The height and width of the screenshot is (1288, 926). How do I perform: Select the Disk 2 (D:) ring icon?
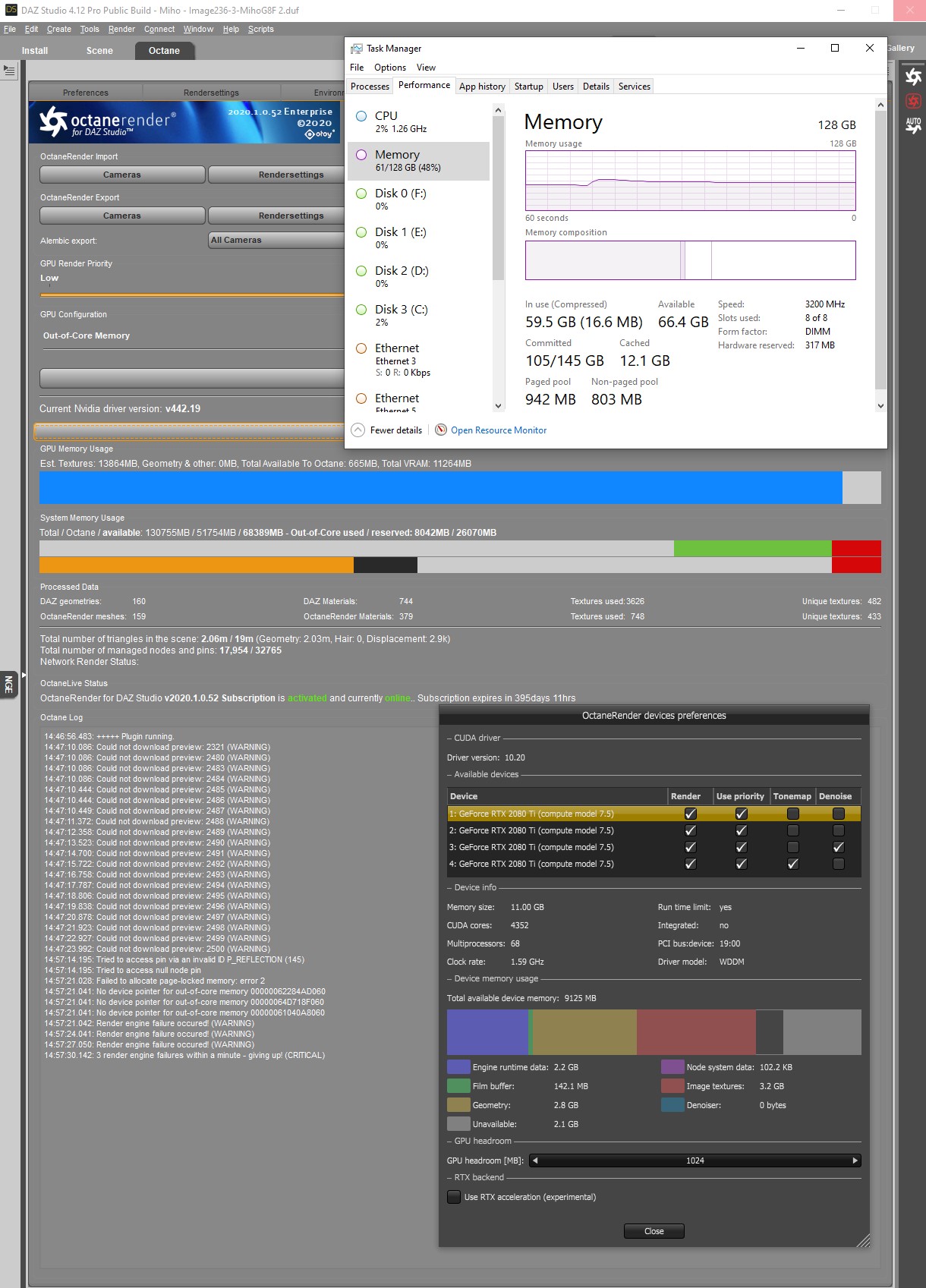pyautogui.click(x=361, y=271)
